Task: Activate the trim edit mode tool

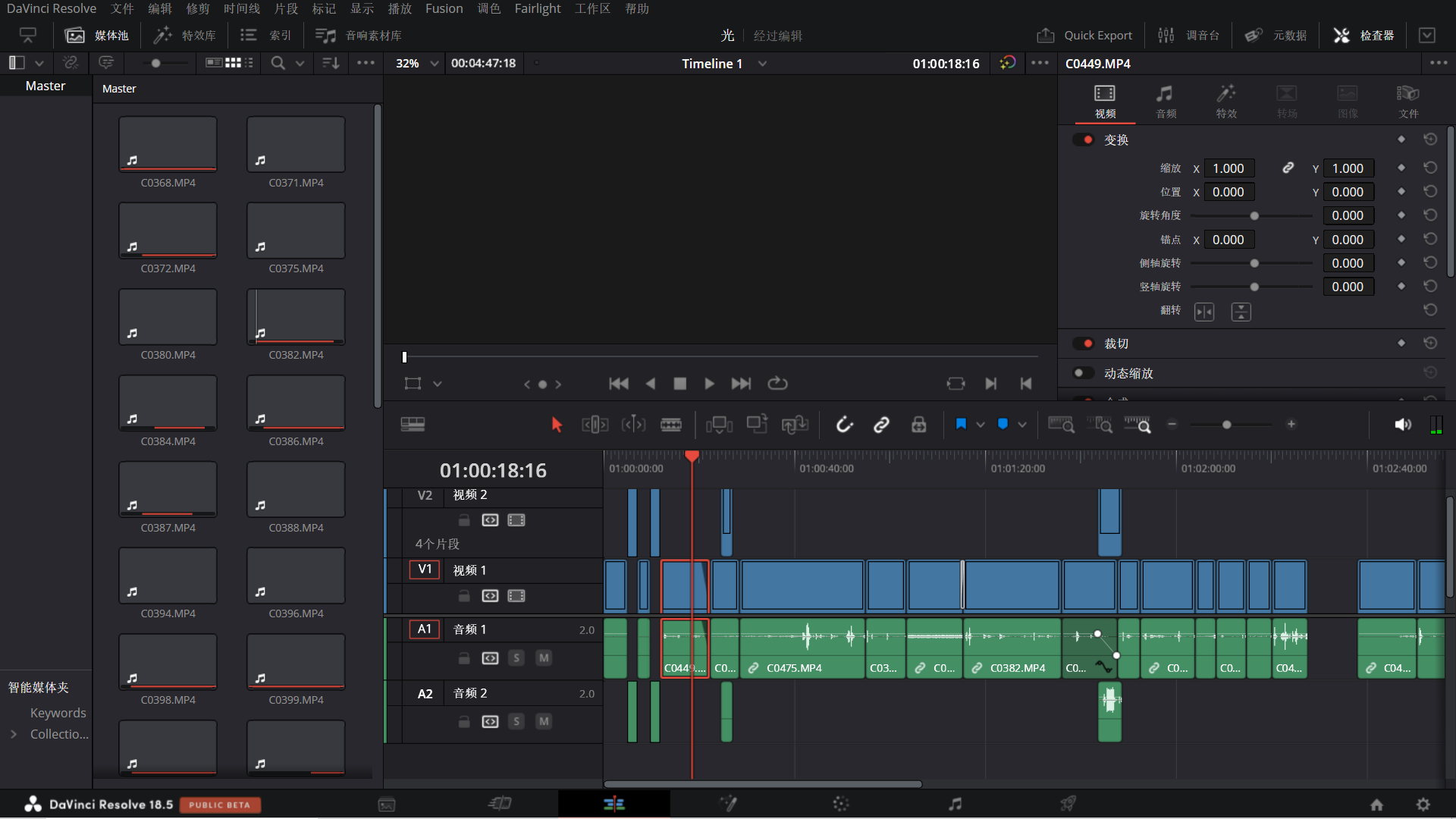Action: click(595, 425)
